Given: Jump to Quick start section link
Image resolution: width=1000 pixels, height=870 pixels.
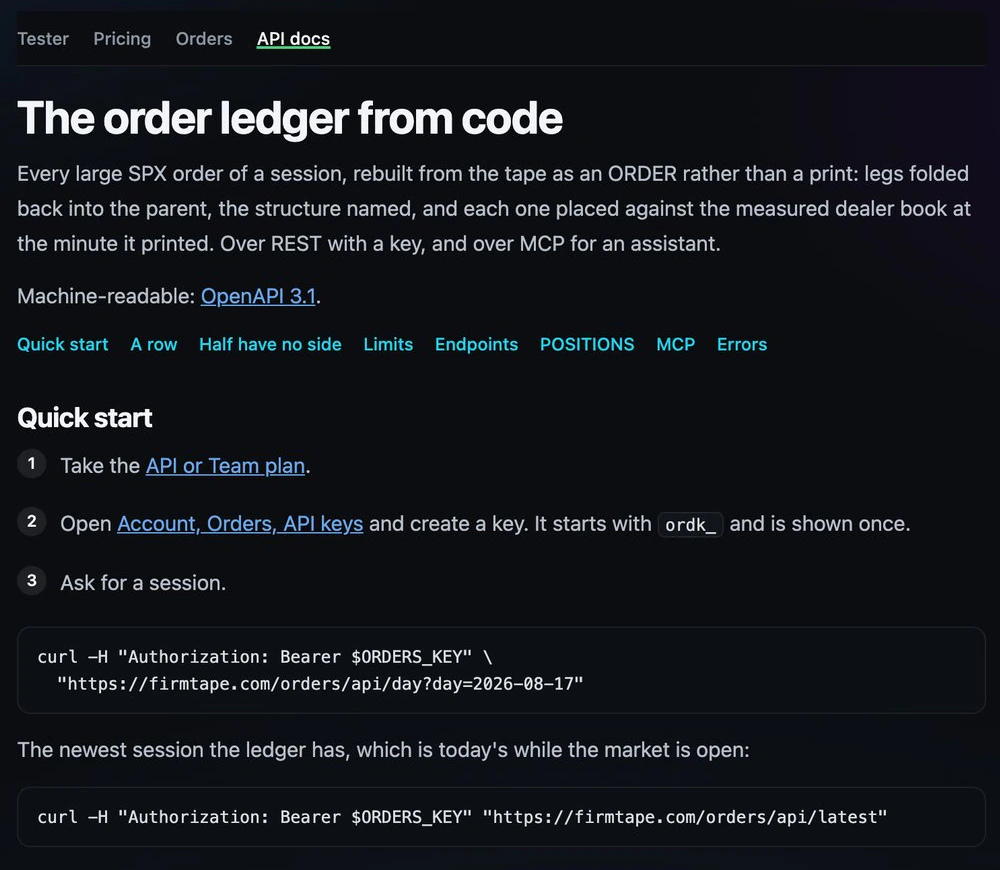Looking at the screenshot, I should 62,344.
